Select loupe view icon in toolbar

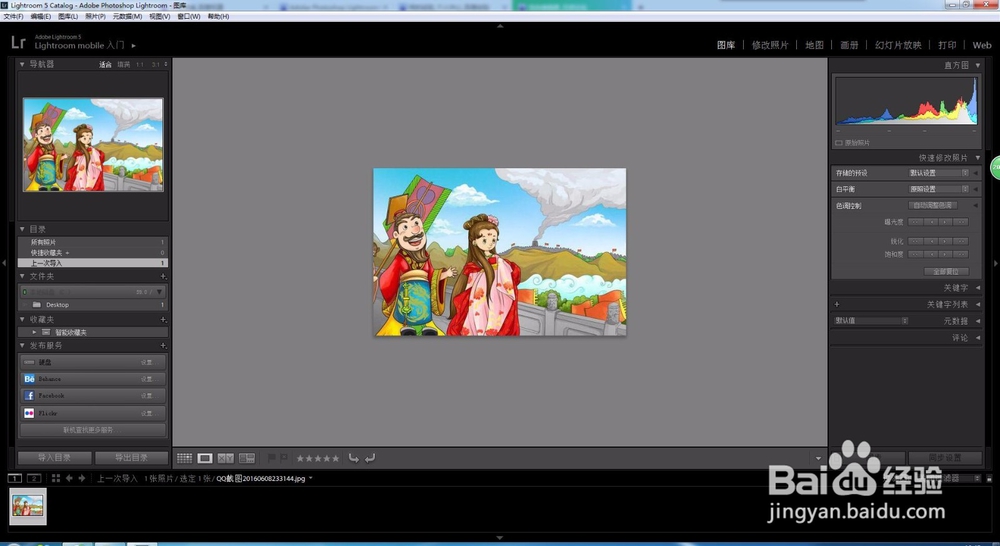(205, 458)
